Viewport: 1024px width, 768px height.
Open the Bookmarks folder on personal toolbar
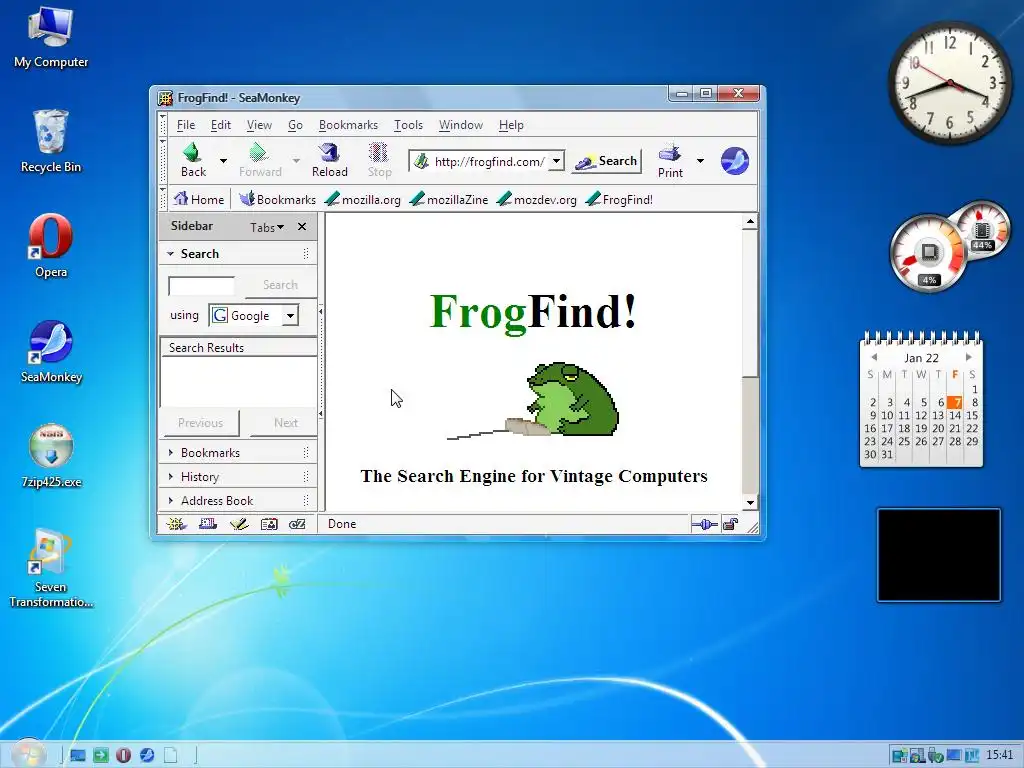pyautogui.click(x=277, y=199)
